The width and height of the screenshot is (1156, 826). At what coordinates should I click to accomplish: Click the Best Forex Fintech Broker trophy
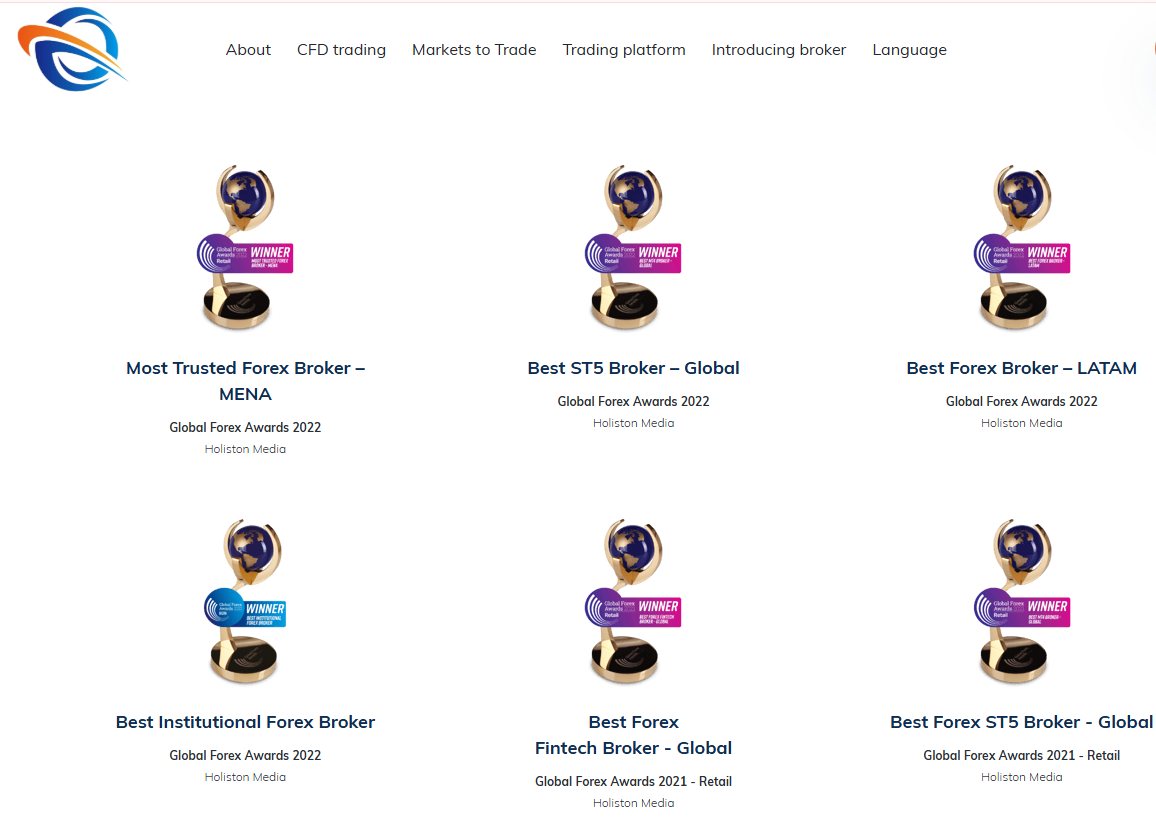(632, 602)
